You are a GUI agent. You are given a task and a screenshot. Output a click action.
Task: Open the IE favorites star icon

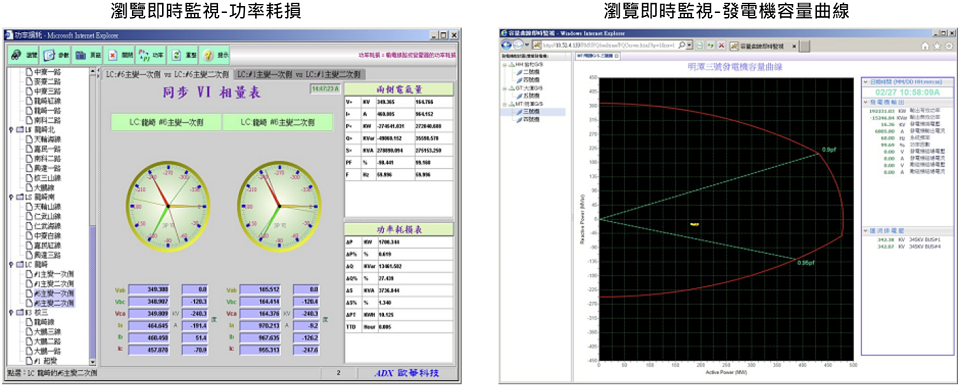coord(937,46)
